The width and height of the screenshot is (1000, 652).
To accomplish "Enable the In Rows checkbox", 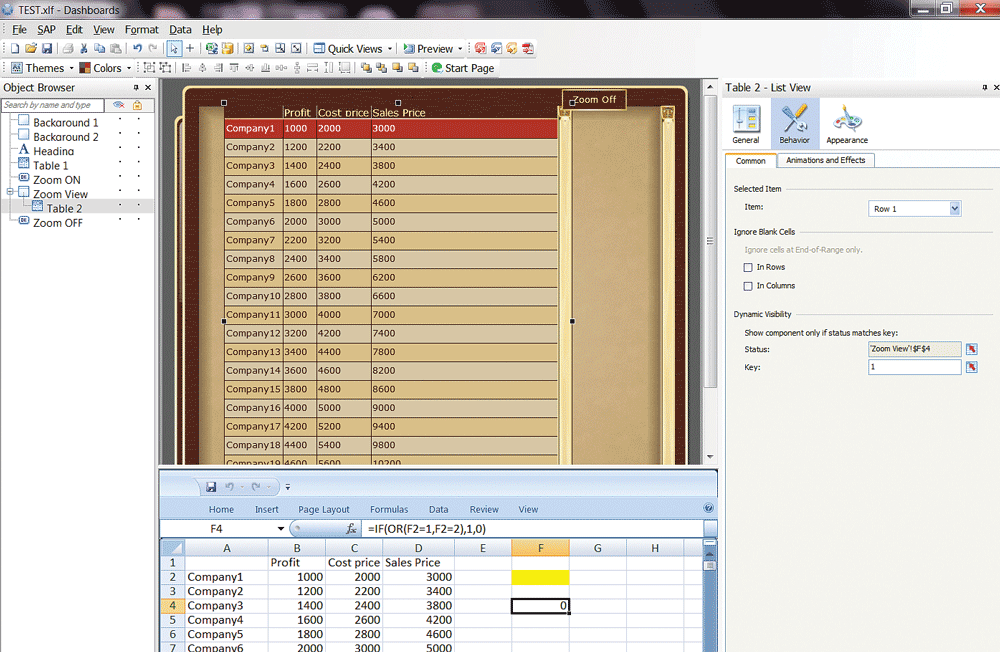I will click(748, 267).
